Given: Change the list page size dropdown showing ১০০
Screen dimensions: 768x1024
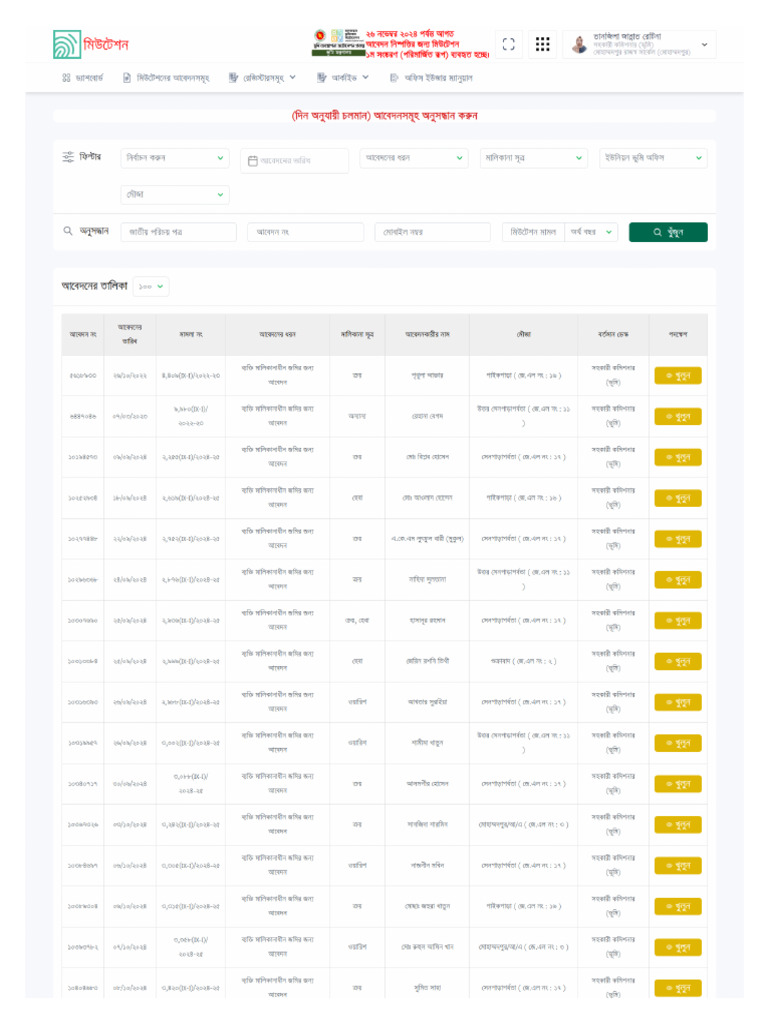Looking at the screenshot, I should coord(152,287).
